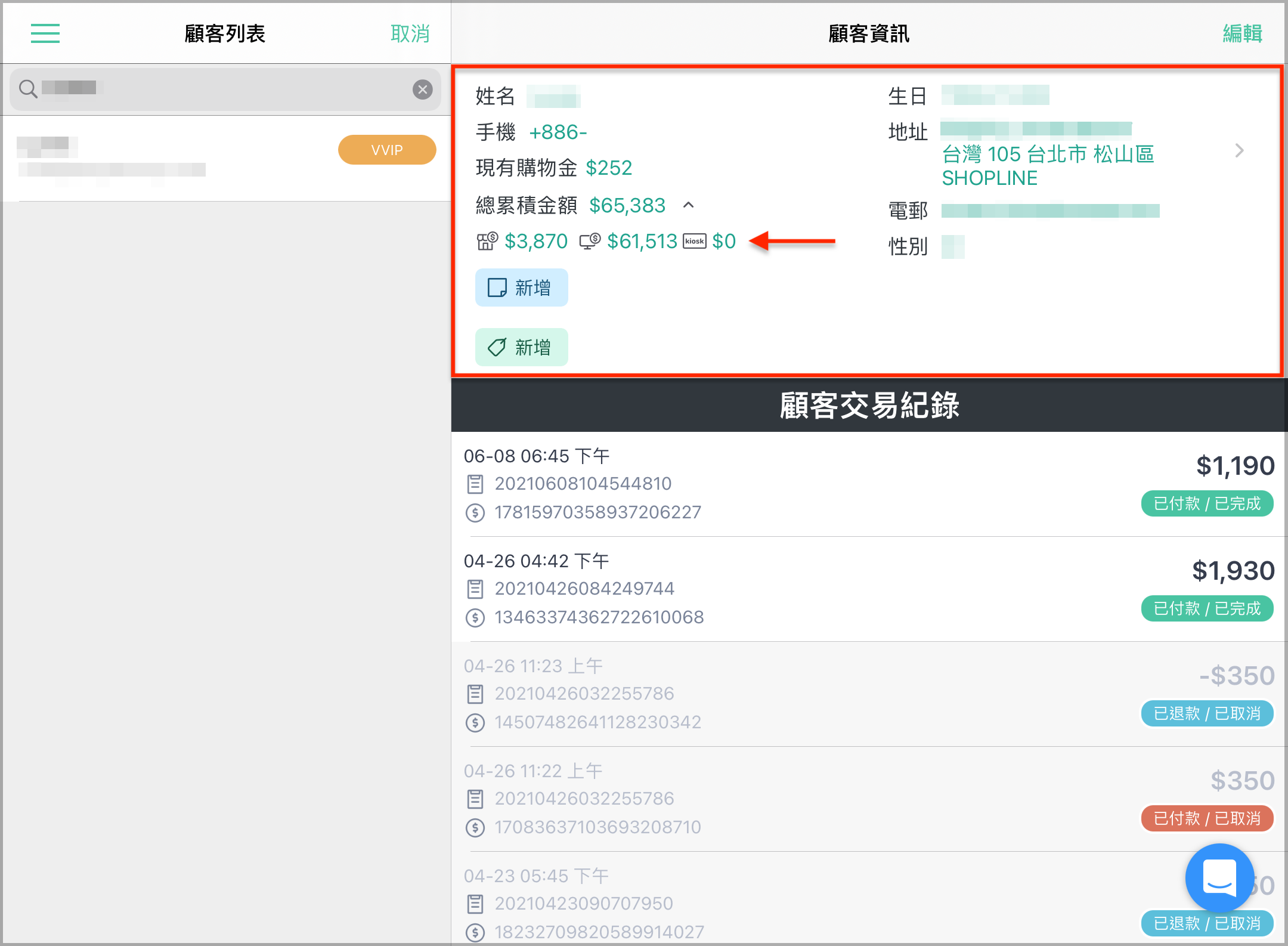This screenshot has width=1288, height=946.
Task: Click the retail store spending icon
Action: tap(487, 242)
